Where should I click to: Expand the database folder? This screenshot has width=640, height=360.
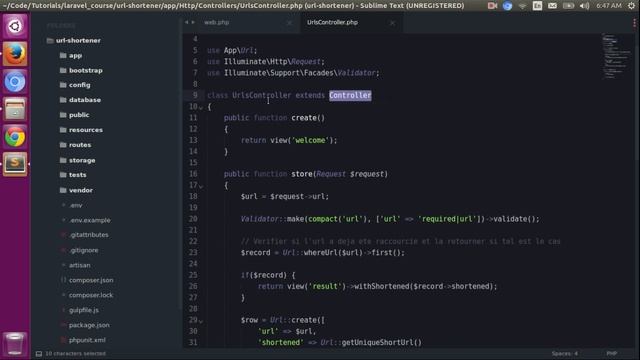pos(80,100)
